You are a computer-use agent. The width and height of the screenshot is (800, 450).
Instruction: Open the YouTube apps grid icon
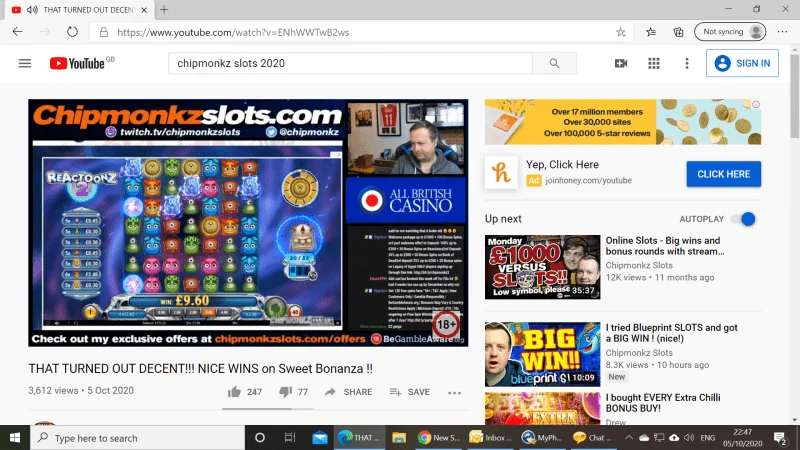(x=654, y=63)
